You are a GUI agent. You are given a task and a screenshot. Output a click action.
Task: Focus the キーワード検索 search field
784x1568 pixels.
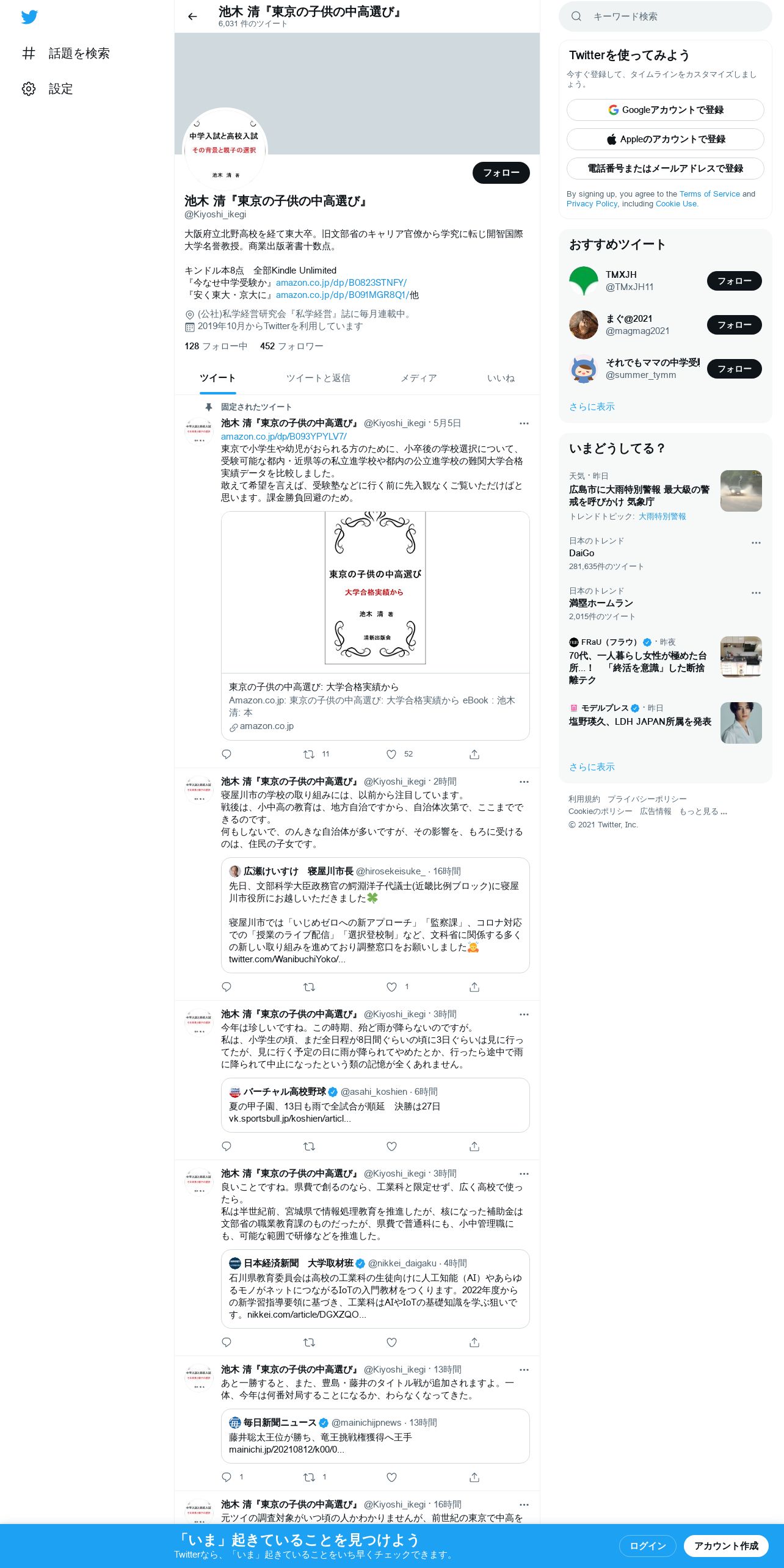[665, 16]
